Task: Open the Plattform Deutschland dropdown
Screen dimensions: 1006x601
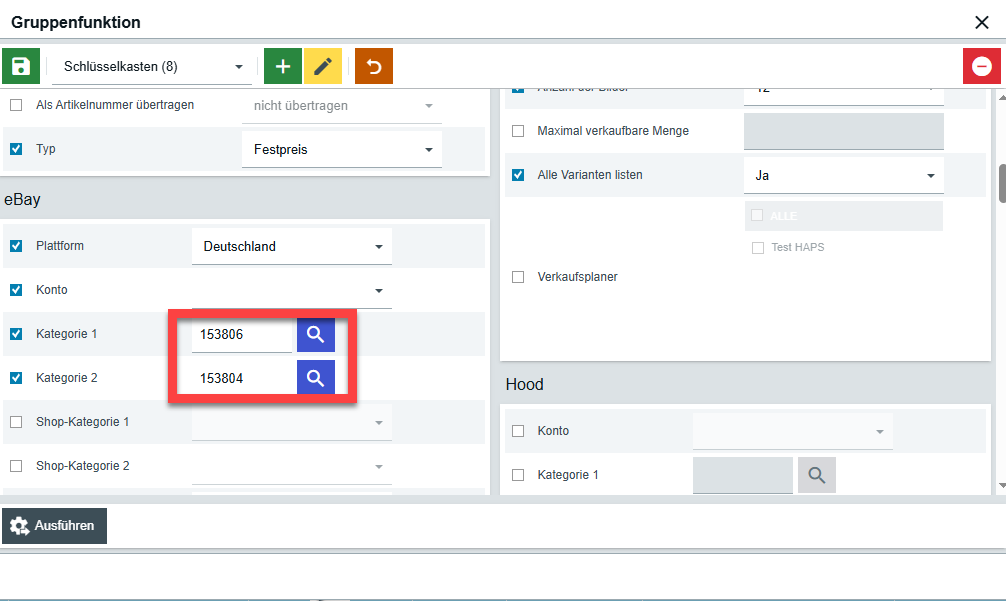Action: pos(291,246)
